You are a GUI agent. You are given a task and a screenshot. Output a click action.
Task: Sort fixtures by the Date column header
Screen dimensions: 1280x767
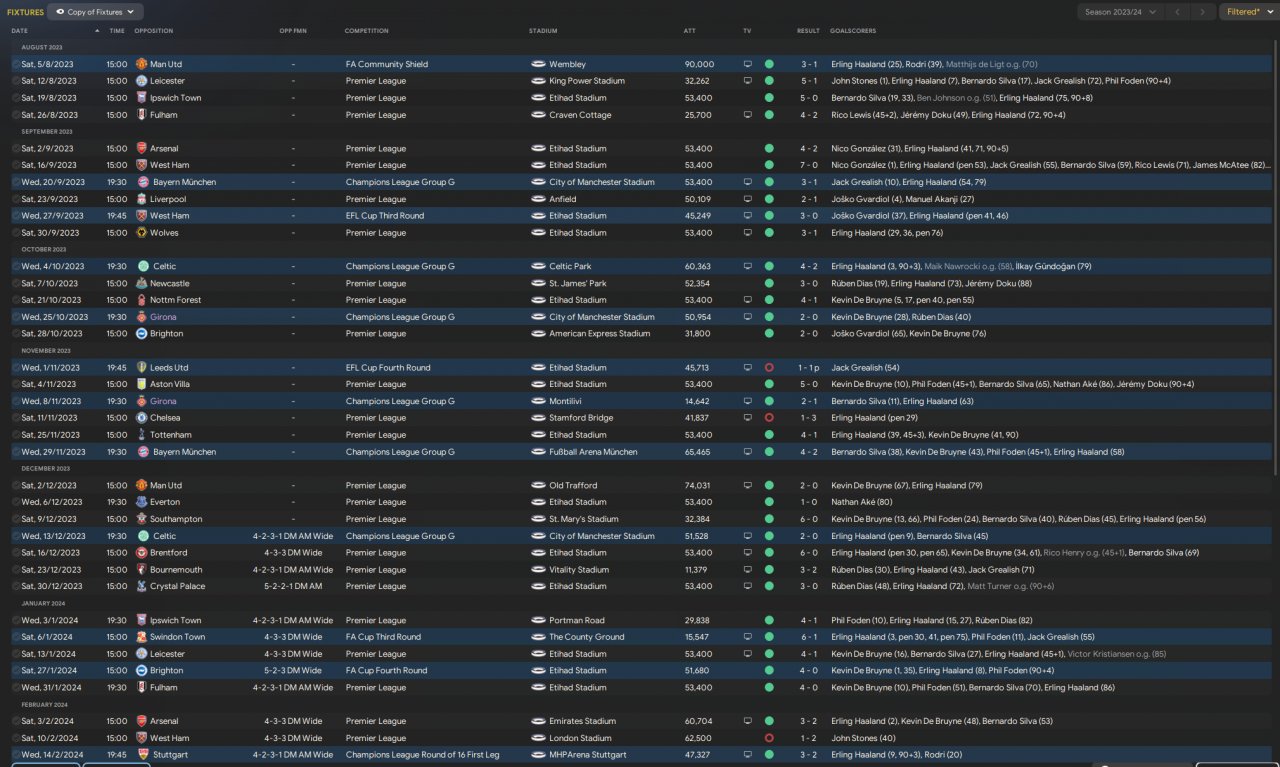[x=20, y=31]
